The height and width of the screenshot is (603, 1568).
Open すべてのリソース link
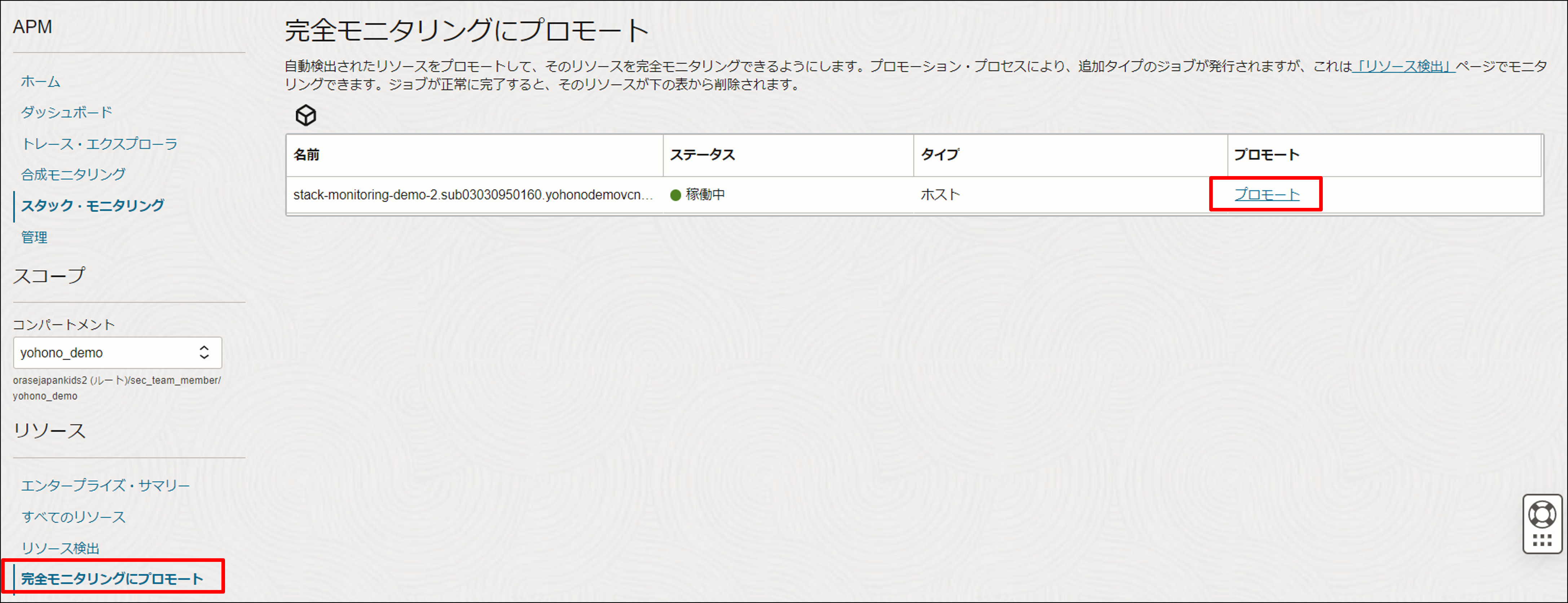73,517
